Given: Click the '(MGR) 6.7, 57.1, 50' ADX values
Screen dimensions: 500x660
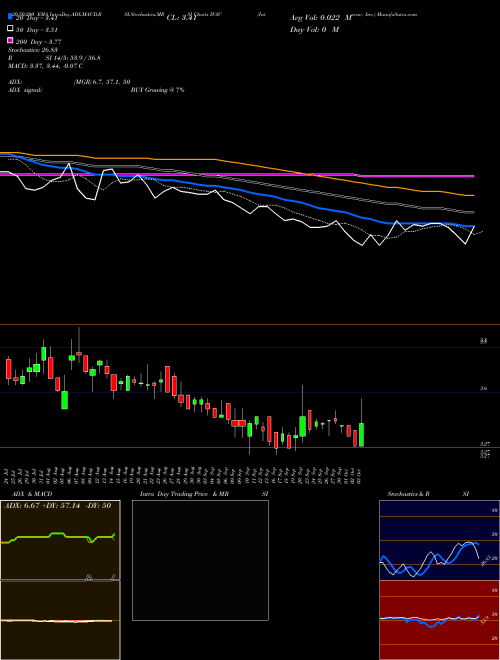Looking at the screenshot, I should 102,82.
